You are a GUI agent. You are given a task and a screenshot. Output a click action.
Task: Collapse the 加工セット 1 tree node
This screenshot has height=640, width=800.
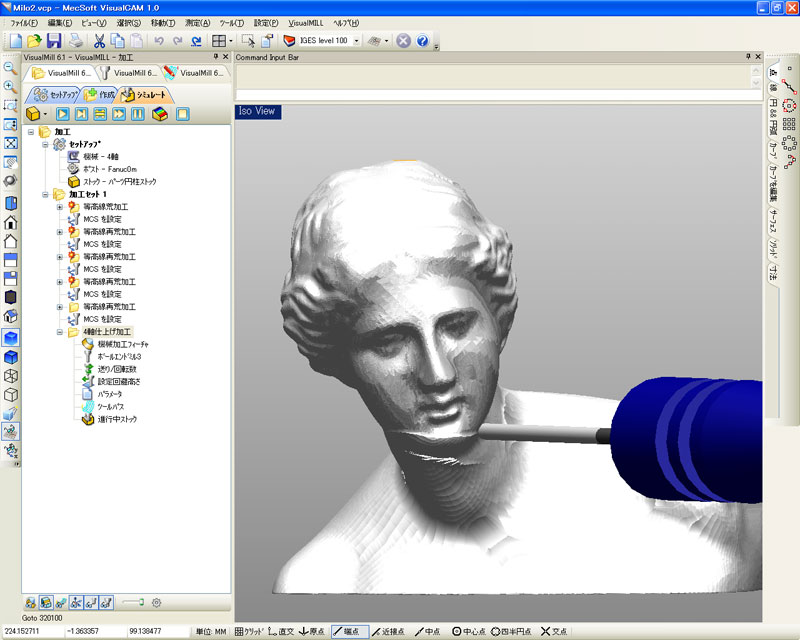[46, 194]
